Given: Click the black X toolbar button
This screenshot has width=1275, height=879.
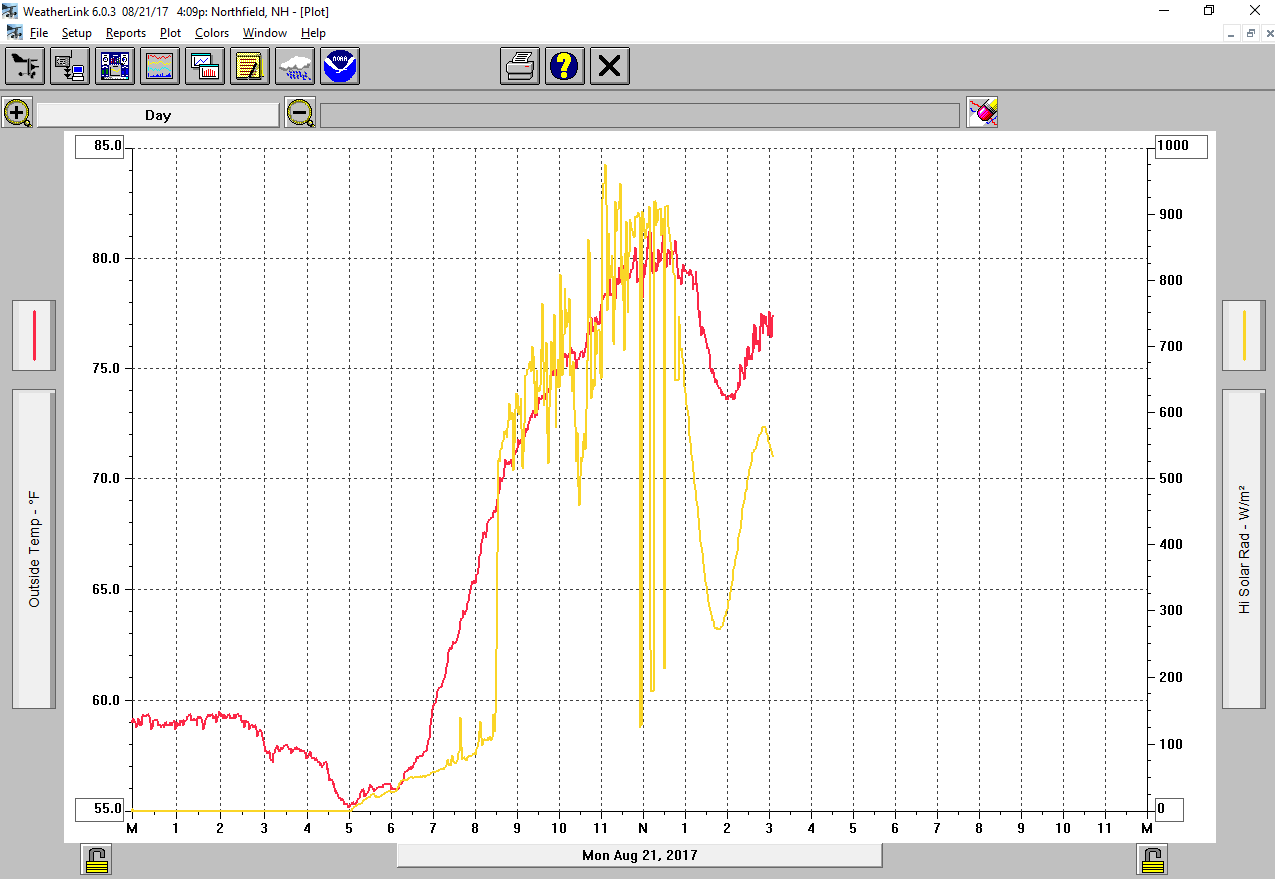Looking at the screenshot, I should click(610, 67).
